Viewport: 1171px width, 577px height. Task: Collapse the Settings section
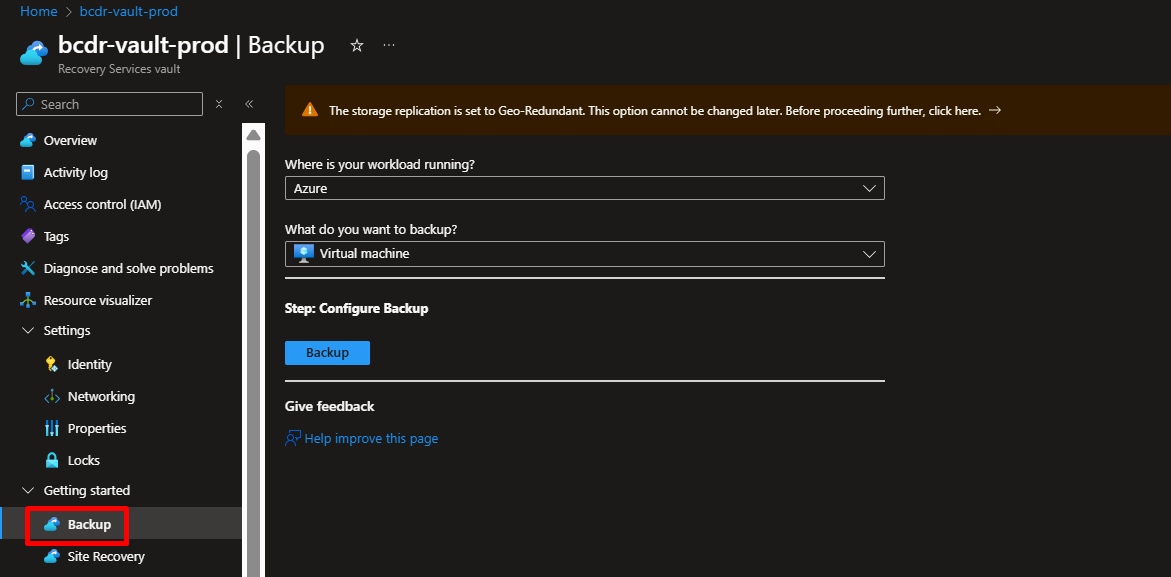coord(28,331)
